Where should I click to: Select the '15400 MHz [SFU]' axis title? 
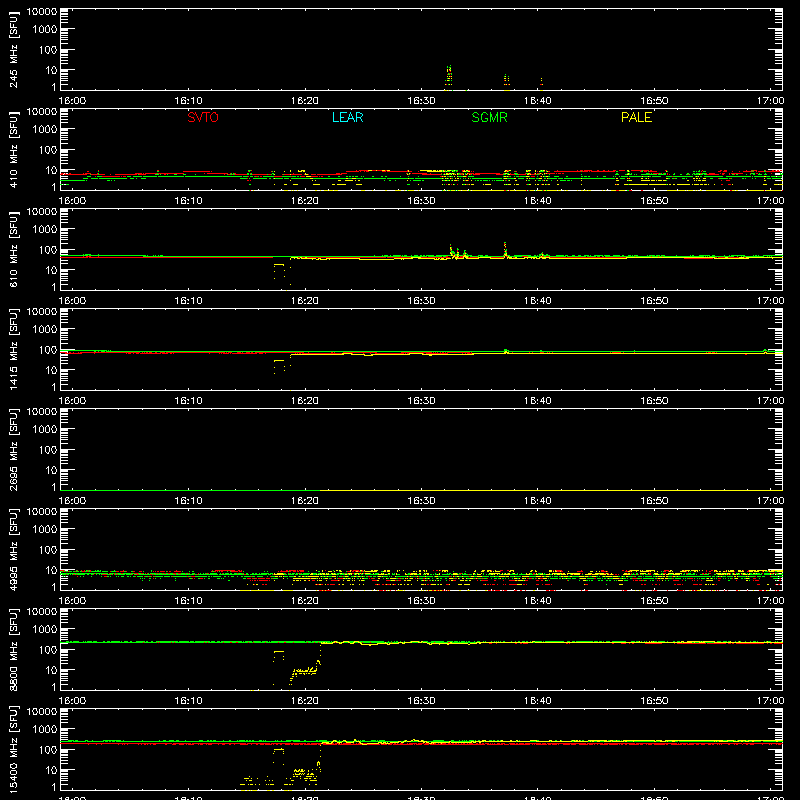point(14,749)
